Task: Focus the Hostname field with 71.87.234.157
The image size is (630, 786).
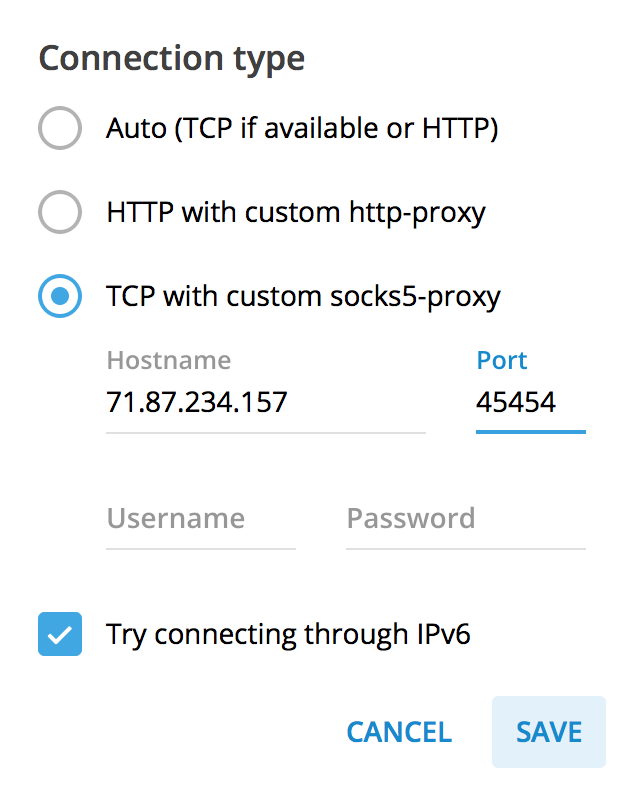Action: [265, 403]
